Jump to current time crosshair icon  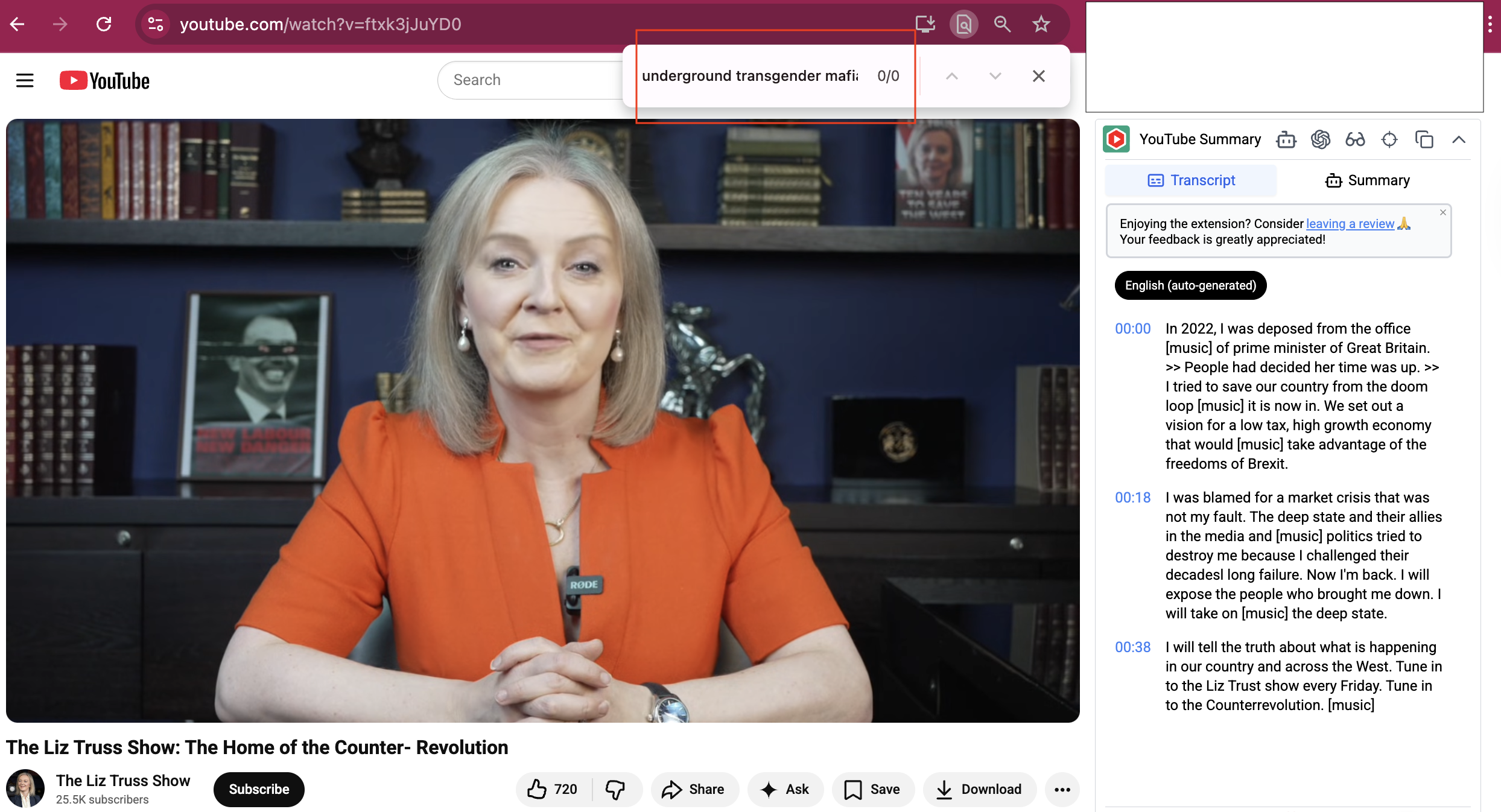pyautogui.click(x=1389, y=140)
